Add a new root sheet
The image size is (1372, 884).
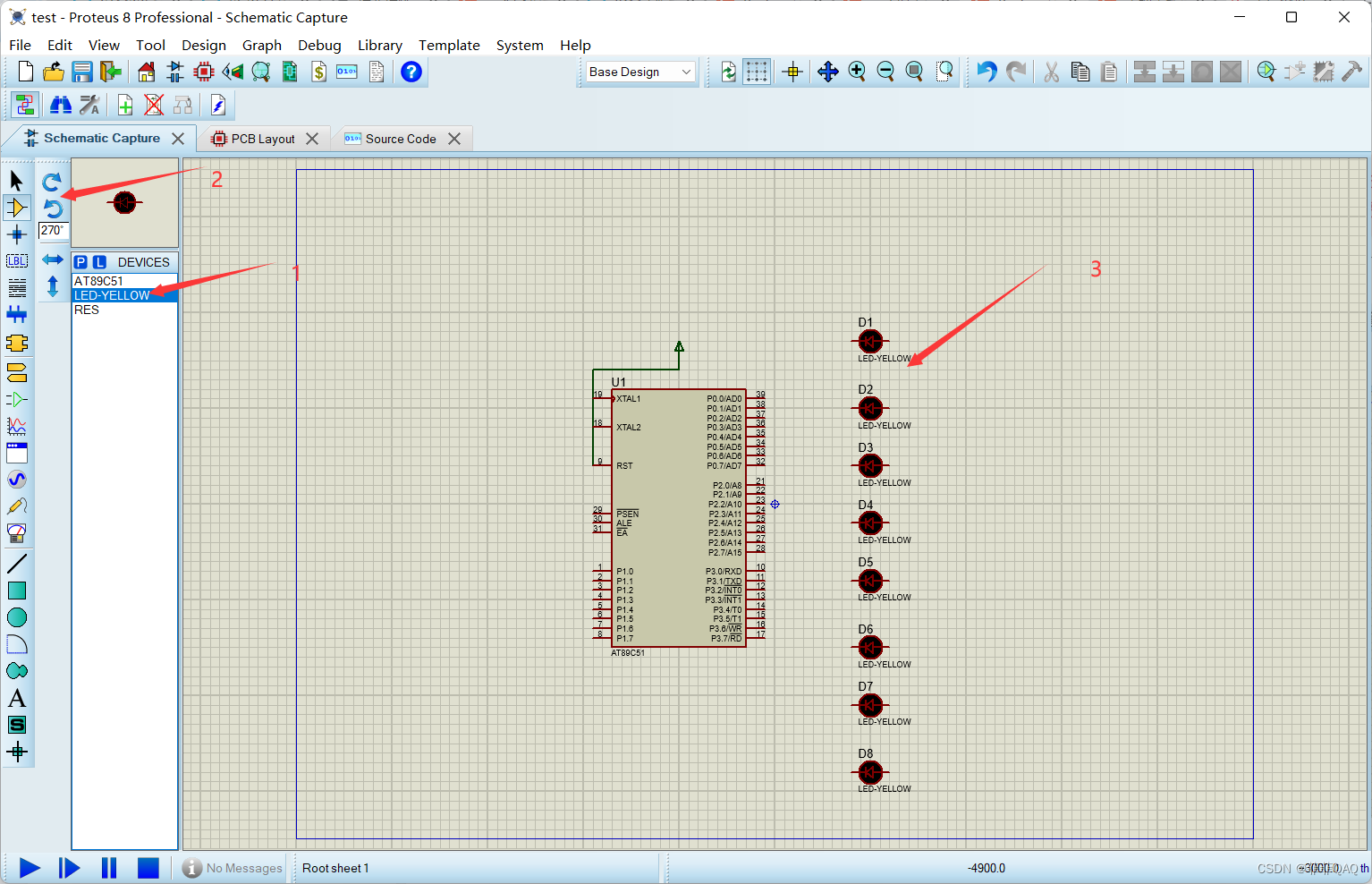click(x=125, y=106)
